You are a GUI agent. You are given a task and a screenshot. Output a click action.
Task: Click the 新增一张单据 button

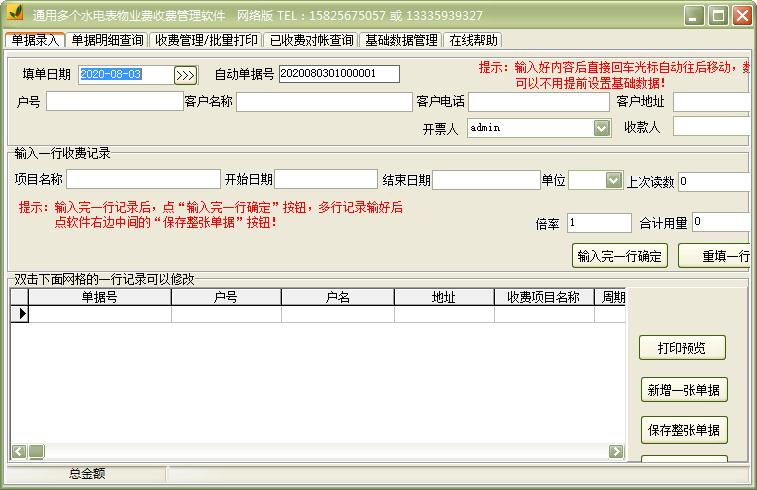click(x=684, y=390)
